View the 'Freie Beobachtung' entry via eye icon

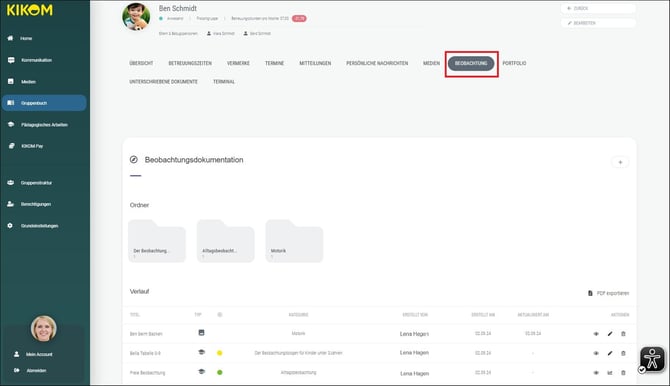pyautogui.click(x=596, y=373)
